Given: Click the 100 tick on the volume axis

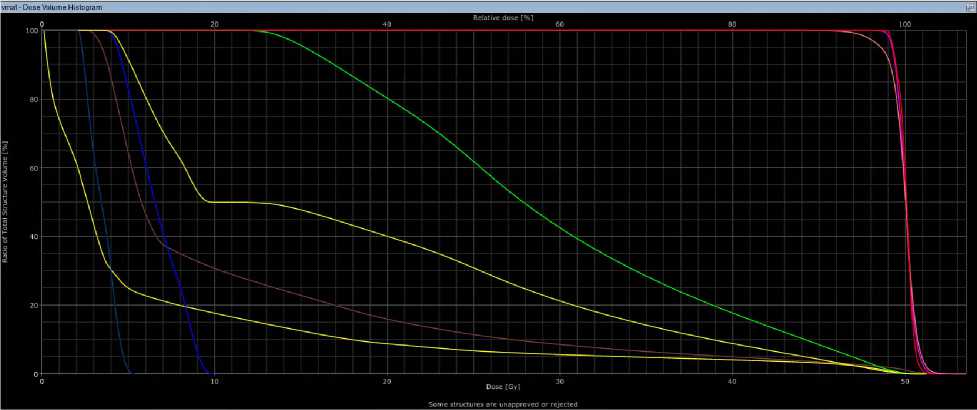Looking at the screenshot, I should coord(33,30).
